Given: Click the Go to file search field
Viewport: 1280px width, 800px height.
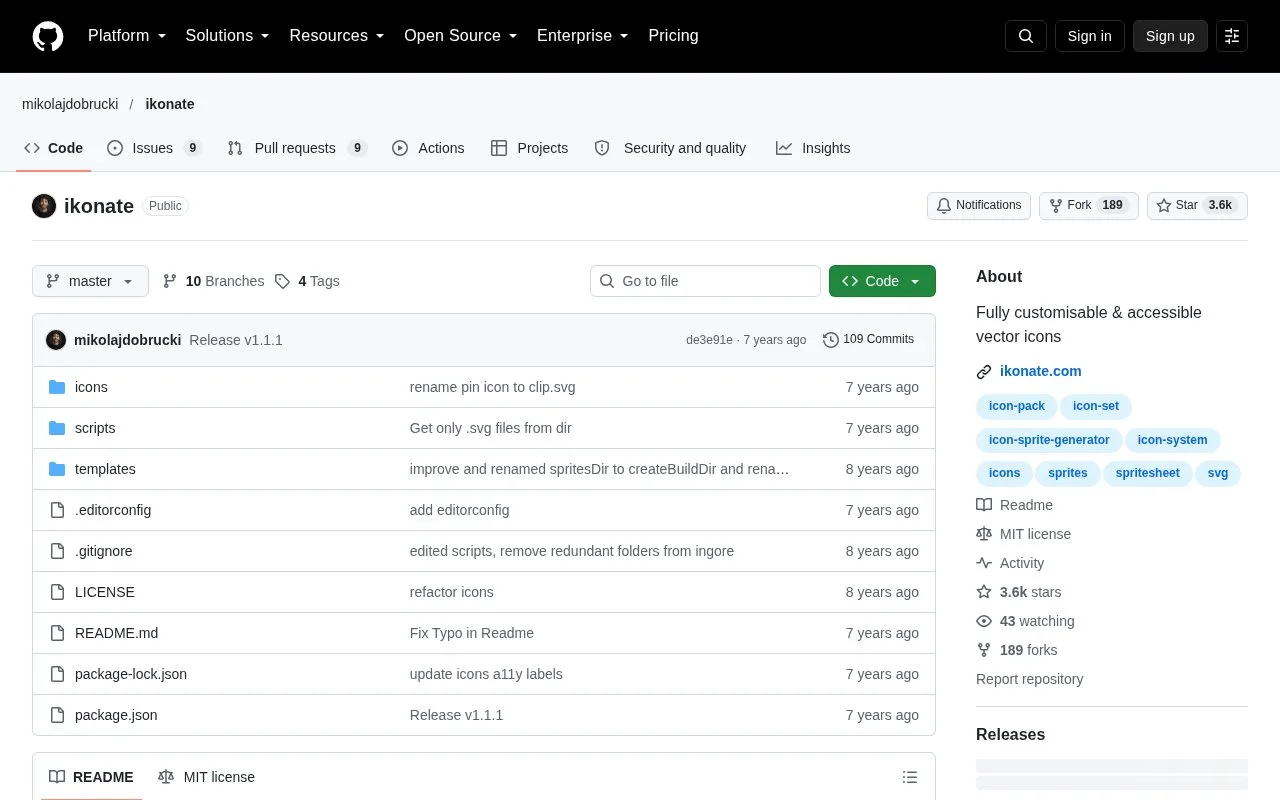Looking at the screenshot, I should point(705,281).
